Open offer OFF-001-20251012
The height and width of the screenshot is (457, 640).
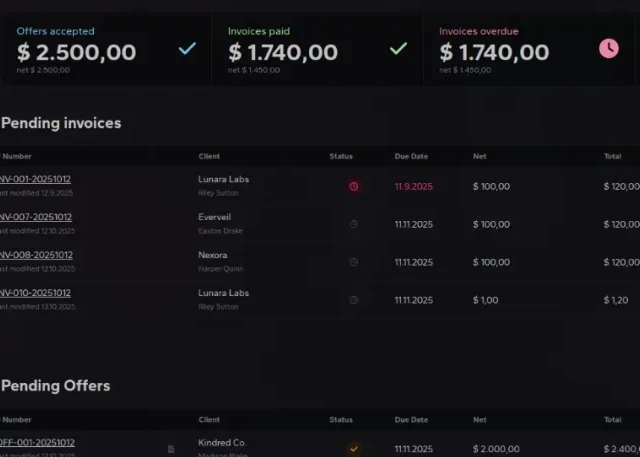(38, 443)
